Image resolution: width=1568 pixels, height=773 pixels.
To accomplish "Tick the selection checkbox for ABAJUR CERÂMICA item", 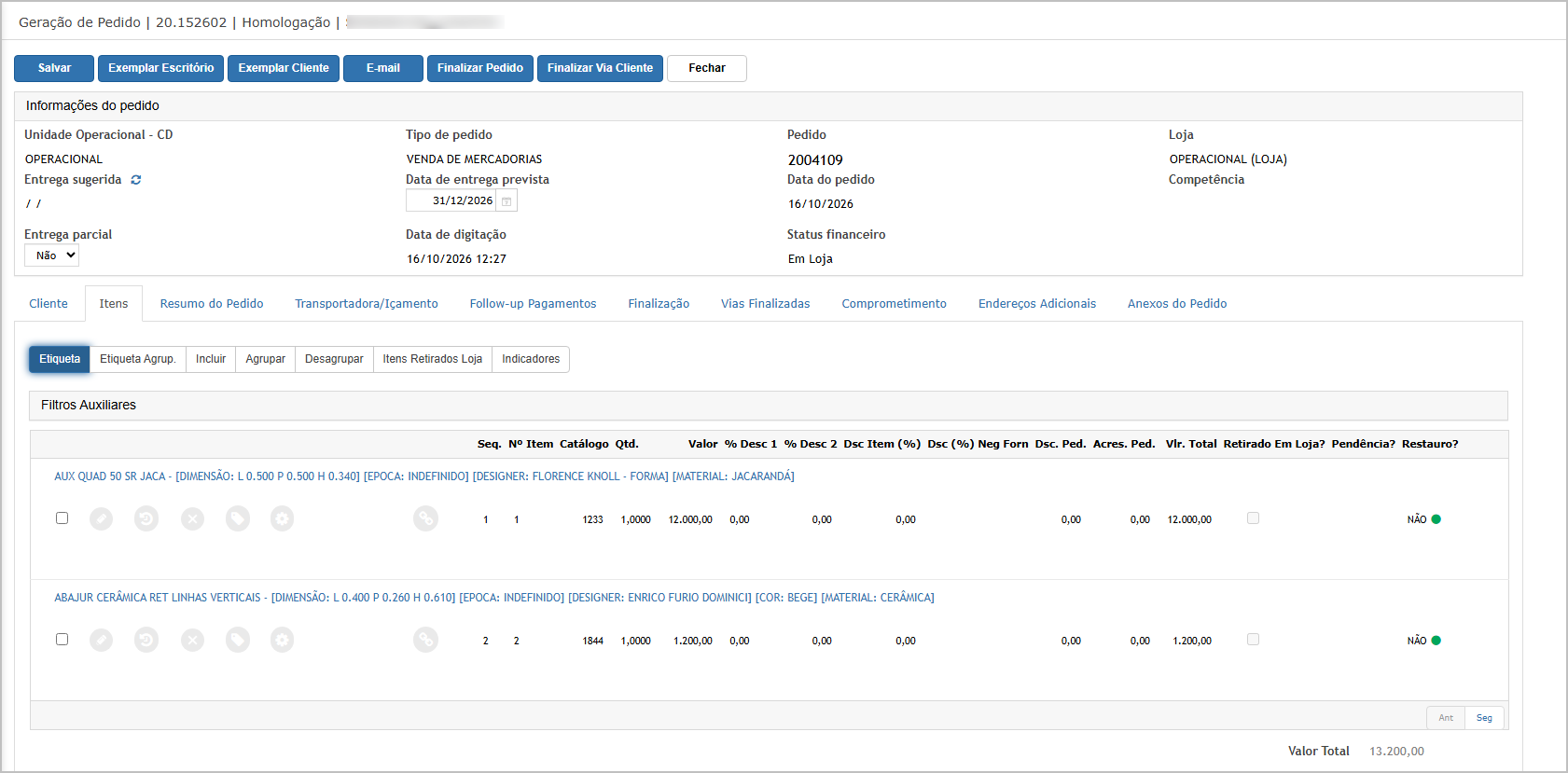I will click(62, 640).
